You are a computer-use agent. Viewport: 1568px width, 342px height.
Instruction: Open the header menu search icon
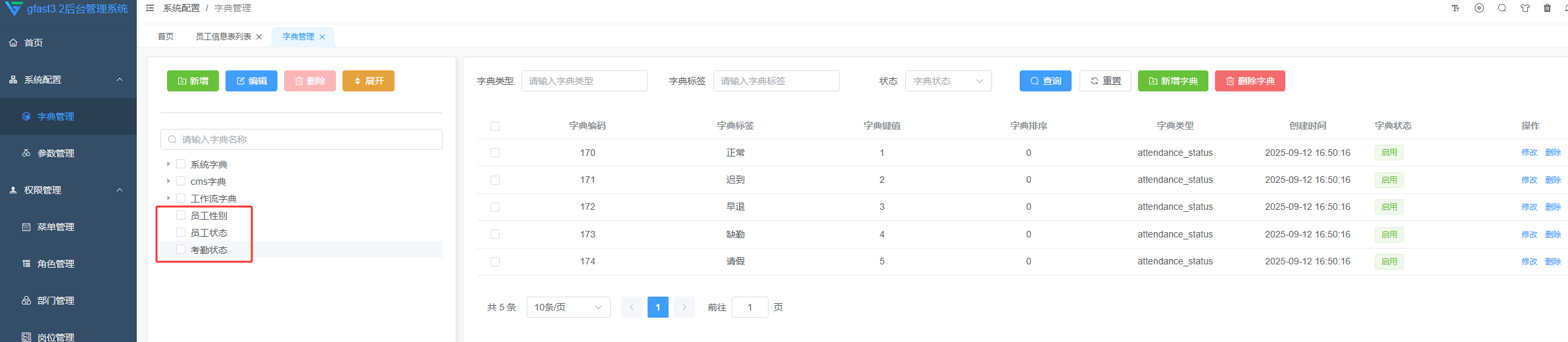(x=1502, y=9)
